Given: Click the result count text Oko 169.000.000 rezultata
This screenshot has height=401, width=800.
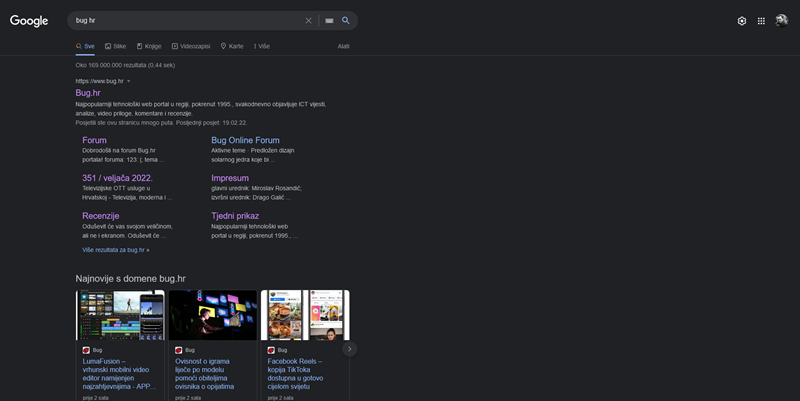Looking at the screenshot, I should 125,65.
